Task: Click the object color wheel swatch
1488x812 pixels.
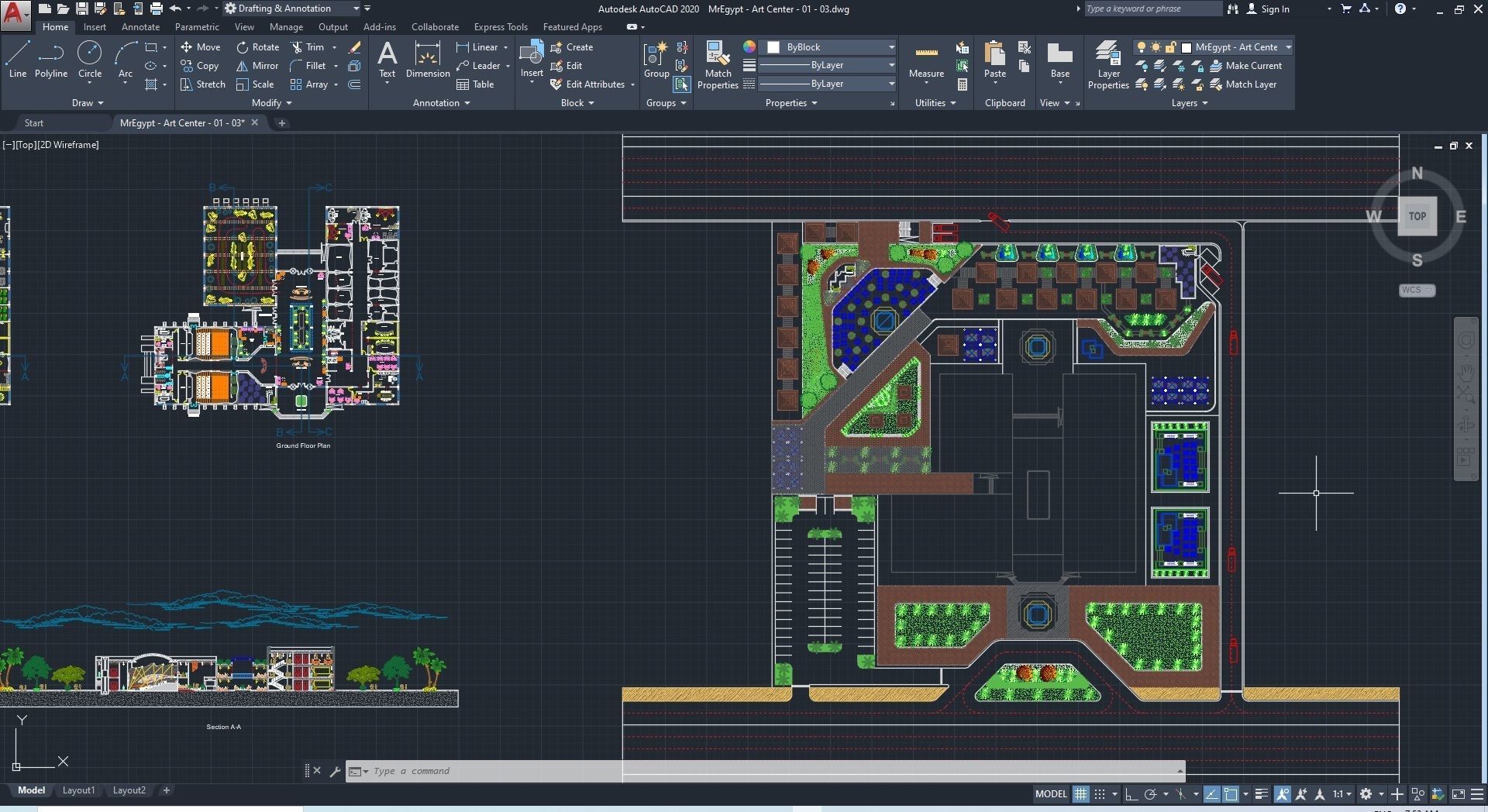Action: pyautogui.click(x=749, y=47)
